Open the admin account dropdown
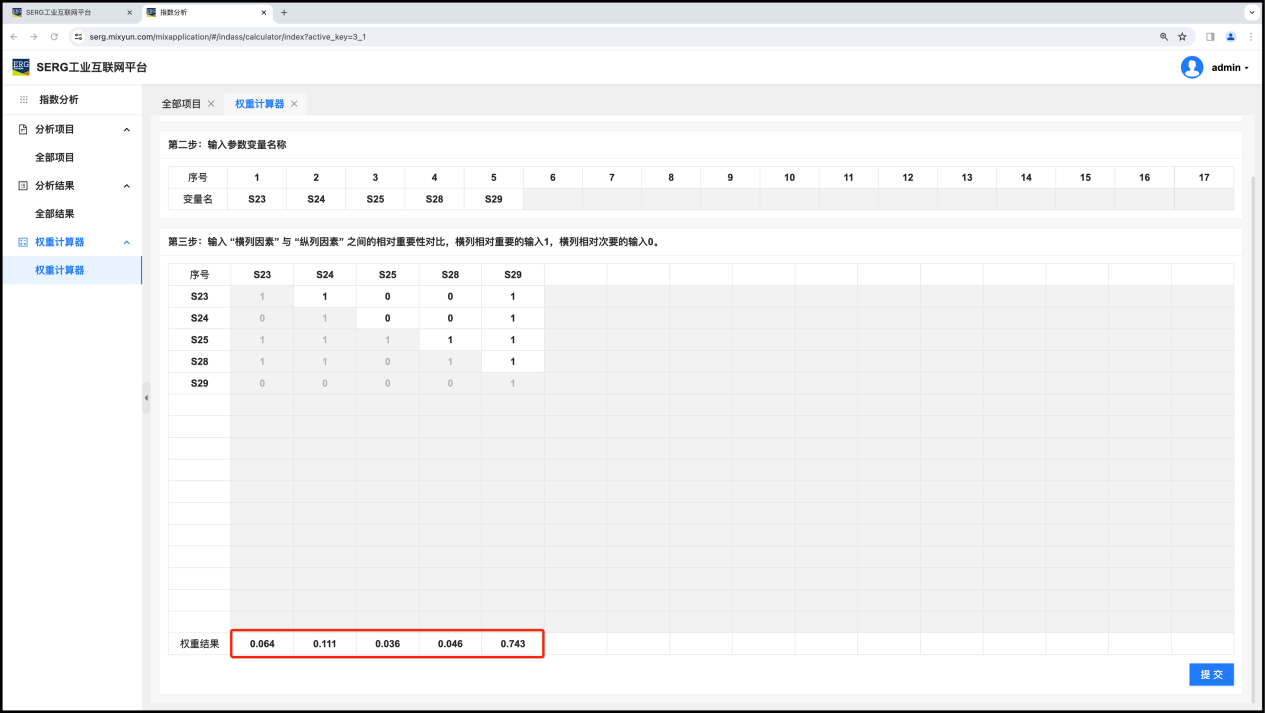The image size is (1265, 713). [x=1229, y=67]
